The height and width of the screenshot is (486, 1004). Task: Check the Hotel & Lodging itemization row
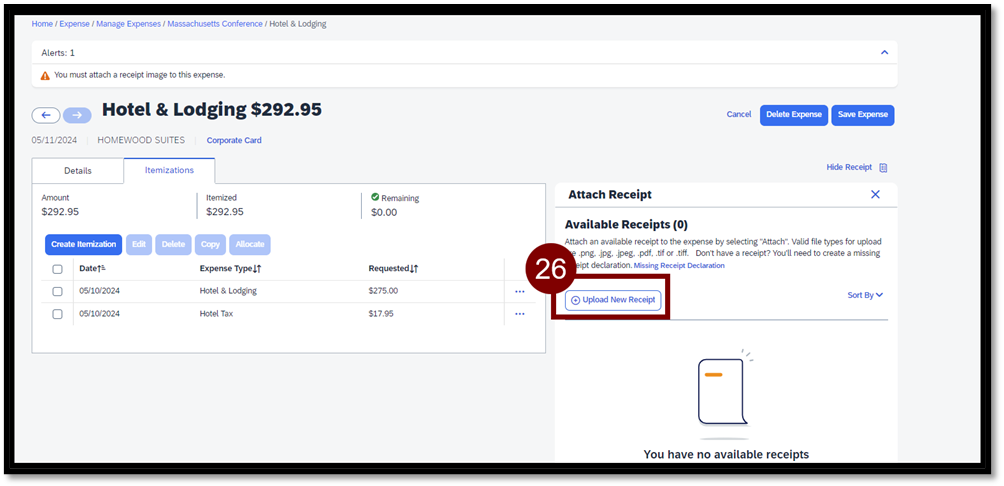pos(57,291)
